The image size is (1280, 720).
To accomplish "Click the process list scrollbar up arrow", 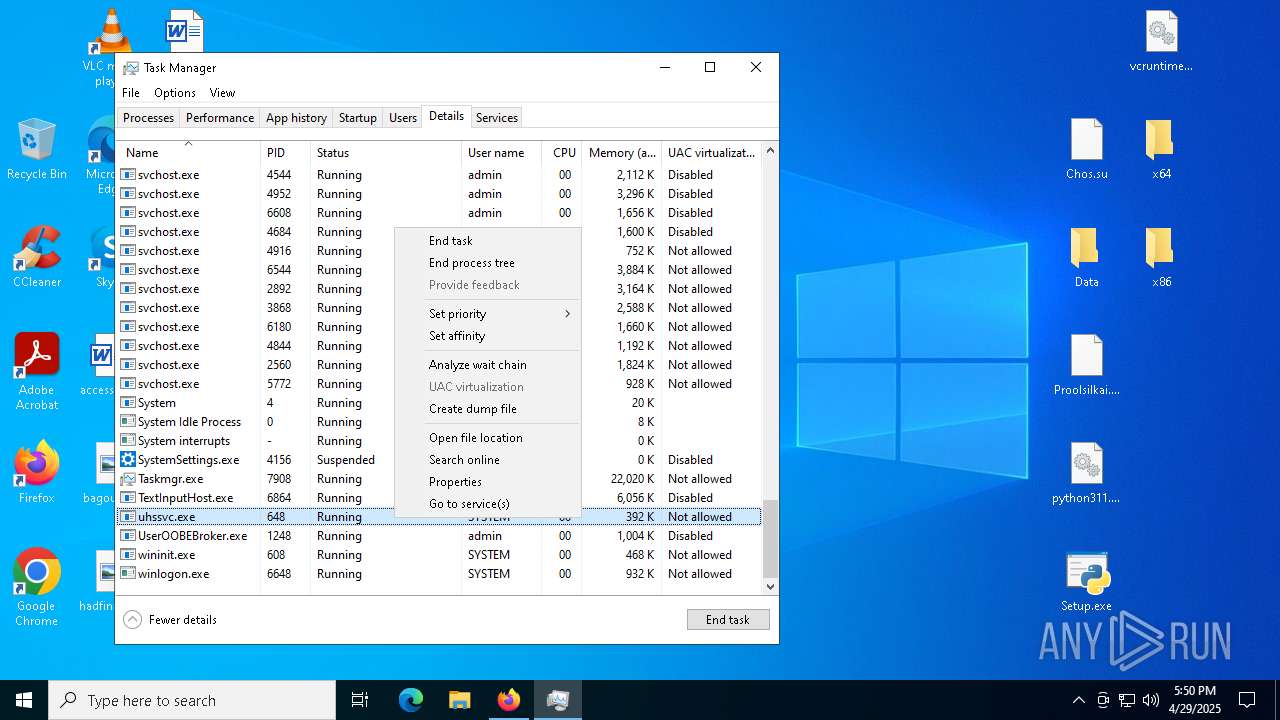I will (x=770, y=151).
